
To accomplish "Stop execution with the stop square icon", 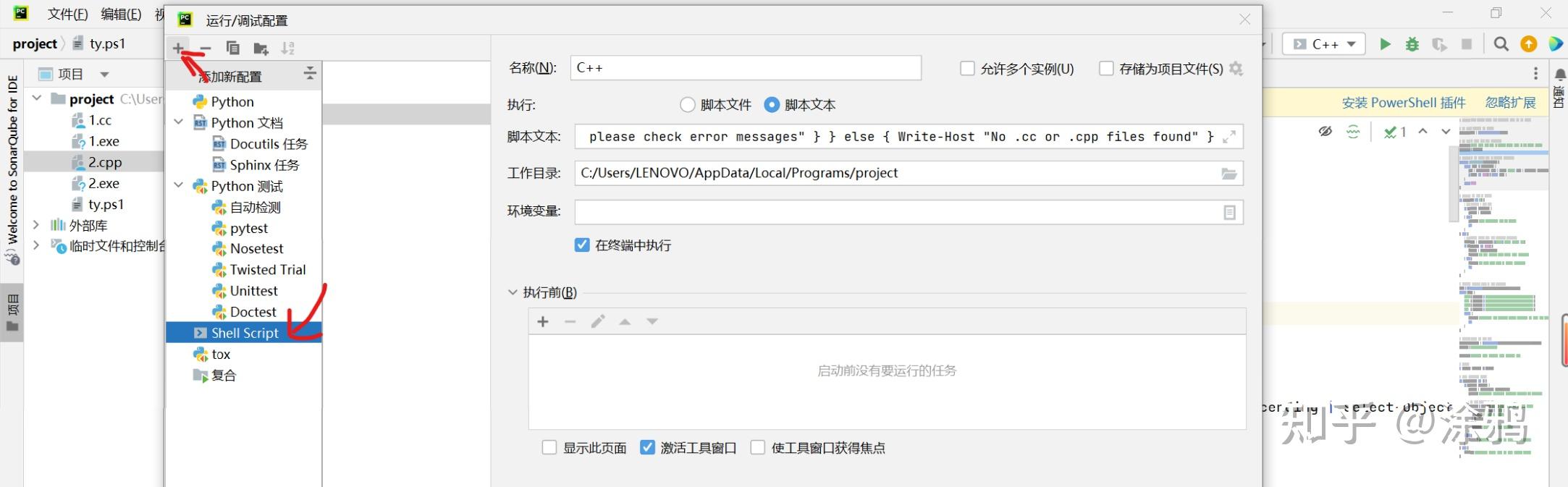I will click(1467, 44).
